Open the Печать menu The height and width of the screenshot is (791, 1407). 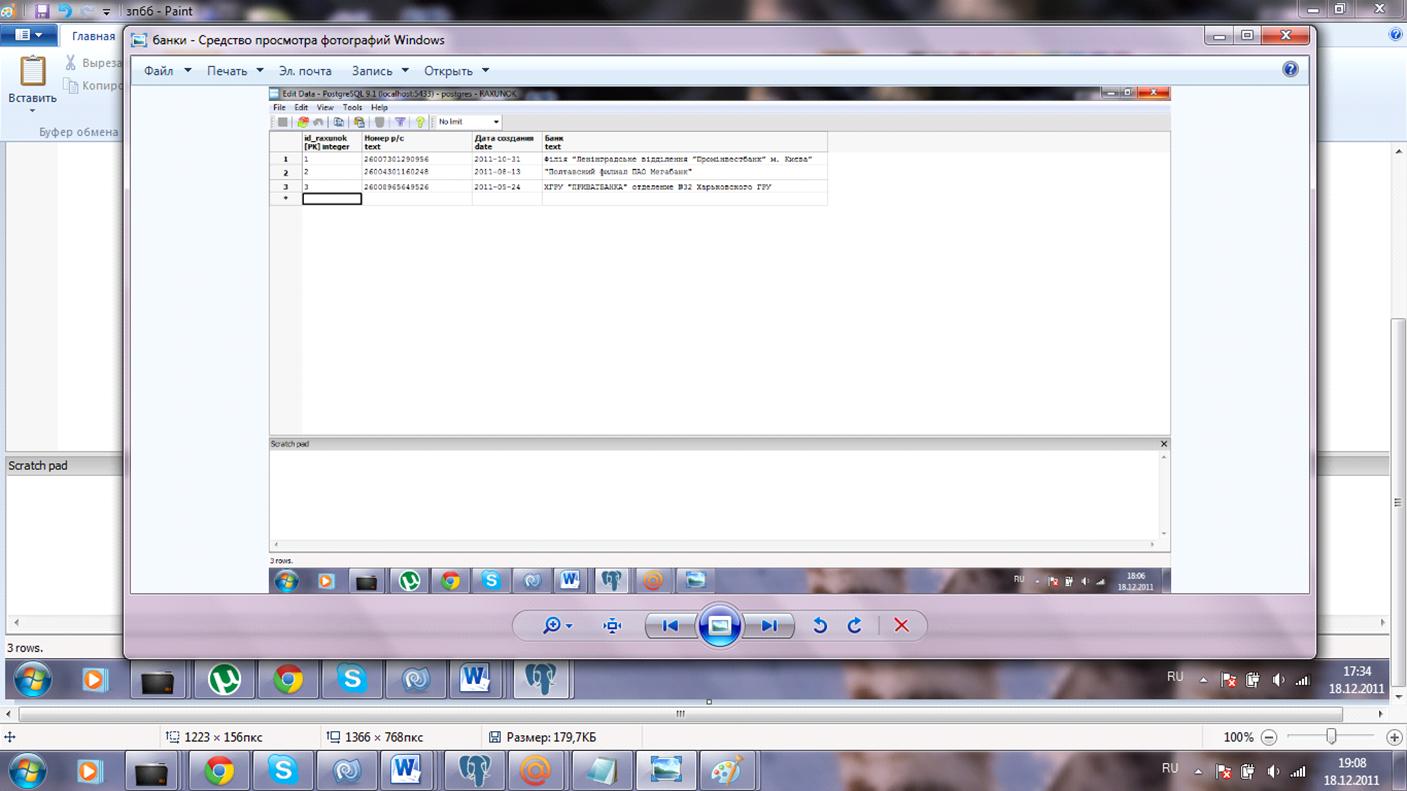(235, 71)
